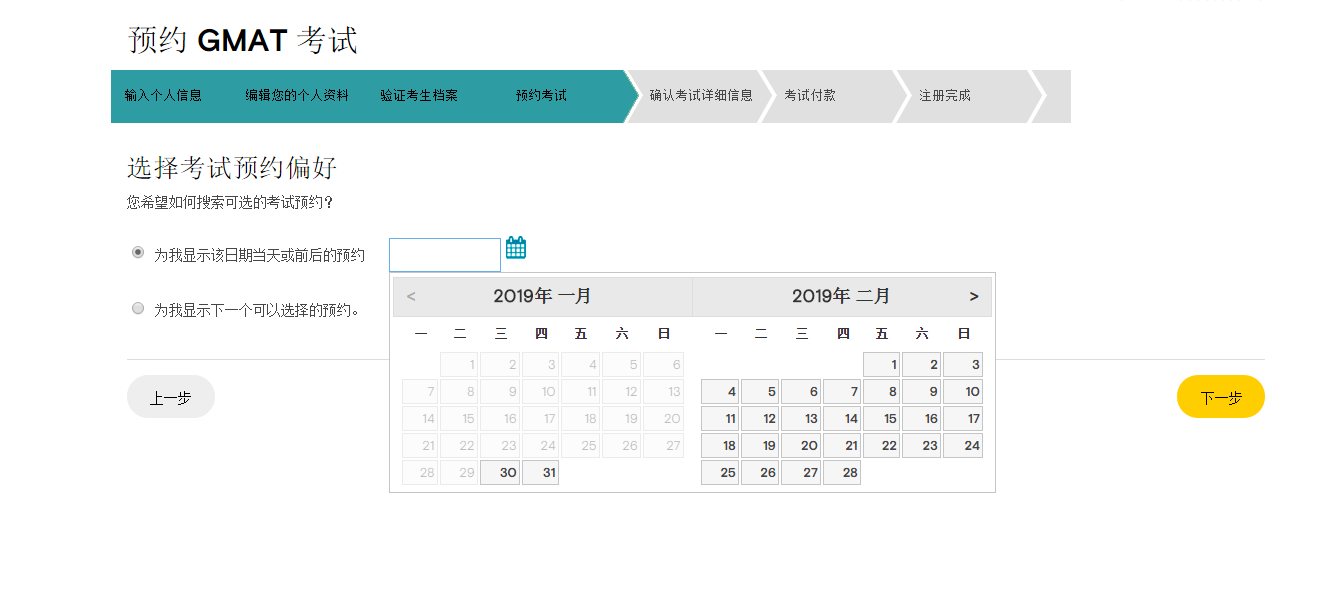
Task: Select January 30 in the calendar
Action: (x=500, y=471)
